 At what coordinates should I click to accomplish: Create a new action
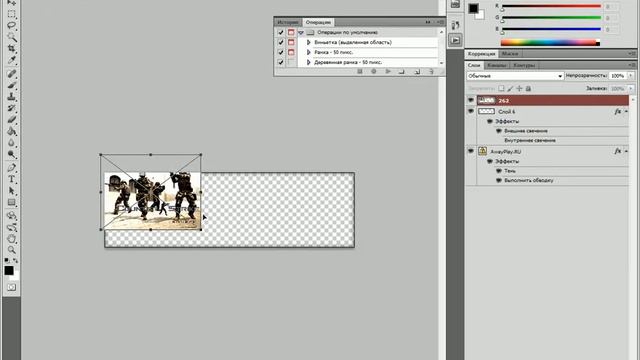click(417, 71)
